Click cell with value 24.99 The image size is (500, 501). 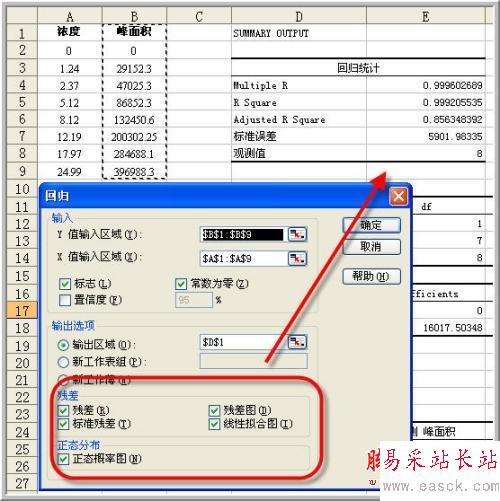point(70,172)
